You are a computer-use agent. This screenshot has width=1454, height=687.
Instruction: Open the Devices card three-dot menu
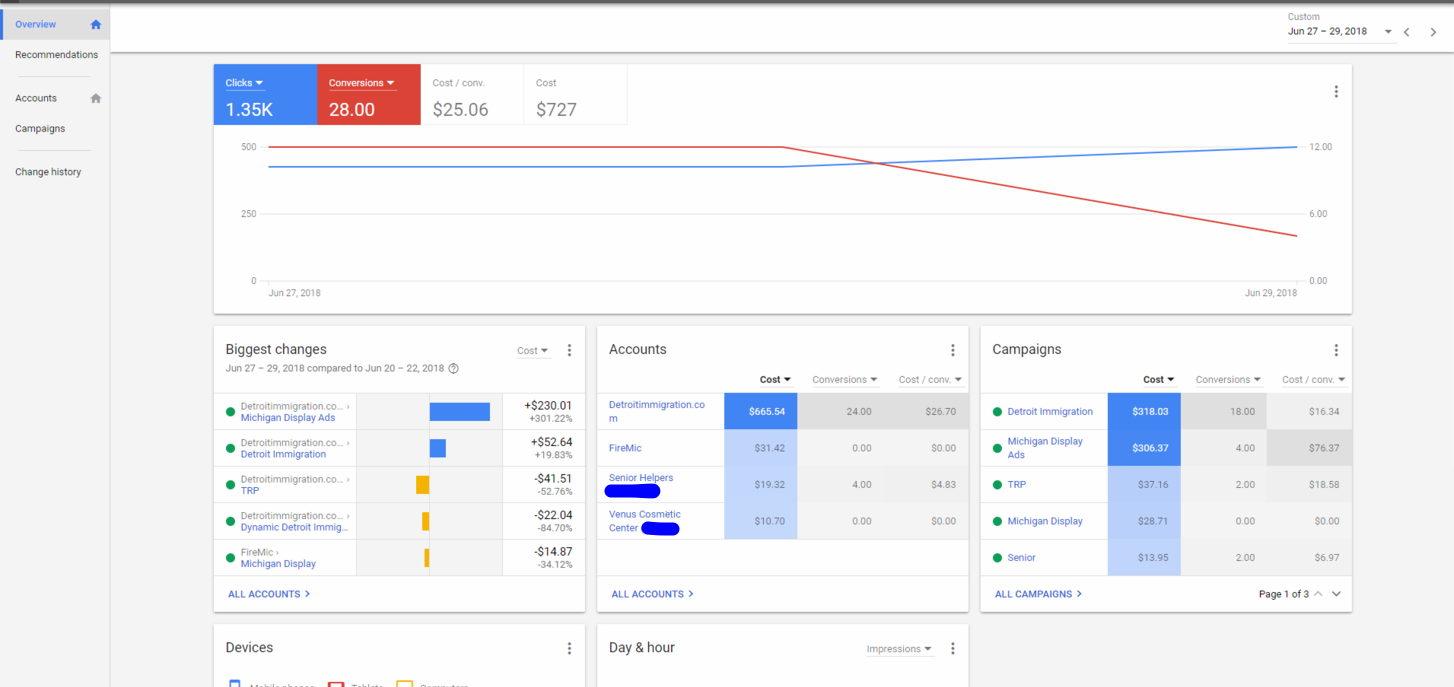[569, 649]
